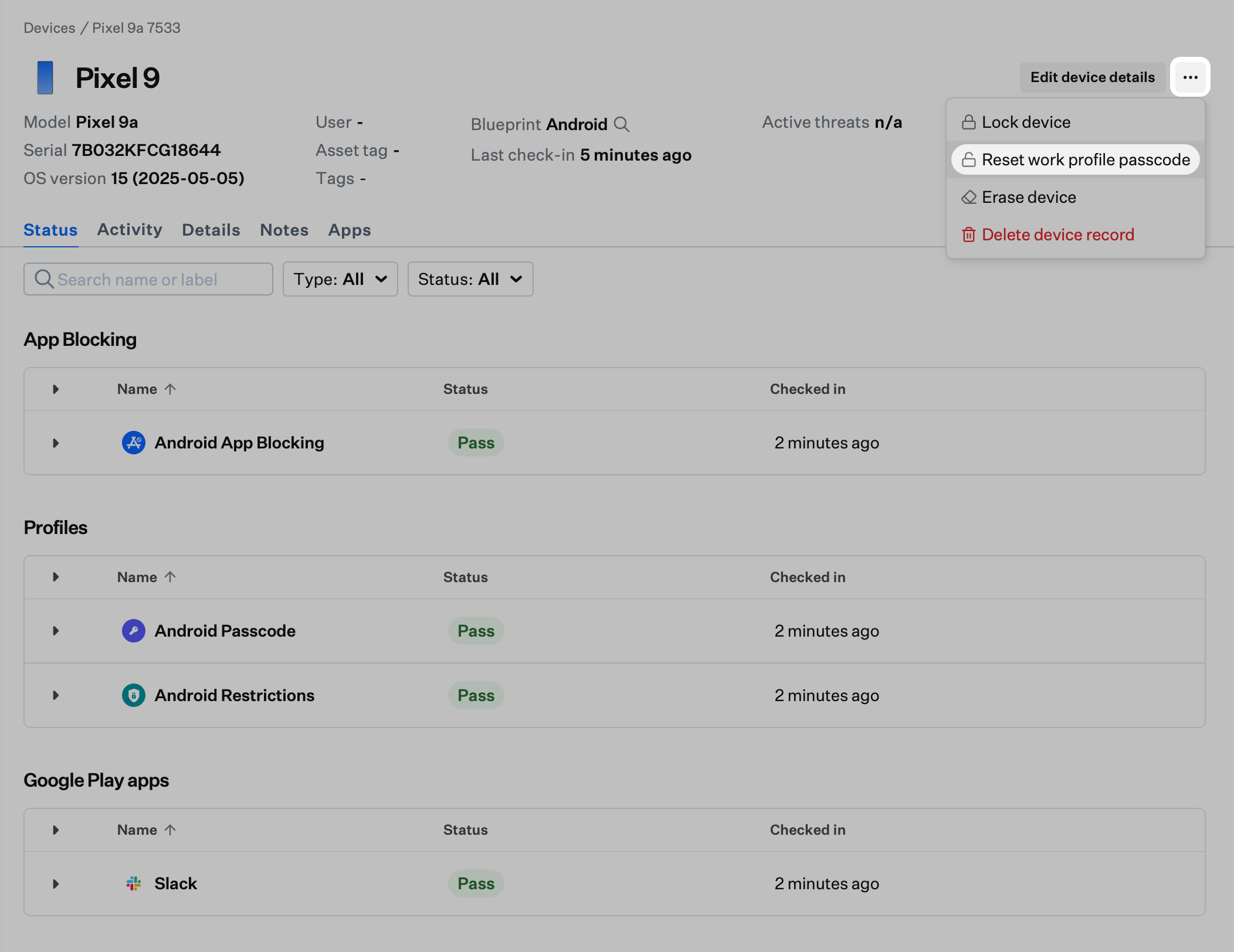
Task: Expand the Slack app row
Action: [56, 883]
